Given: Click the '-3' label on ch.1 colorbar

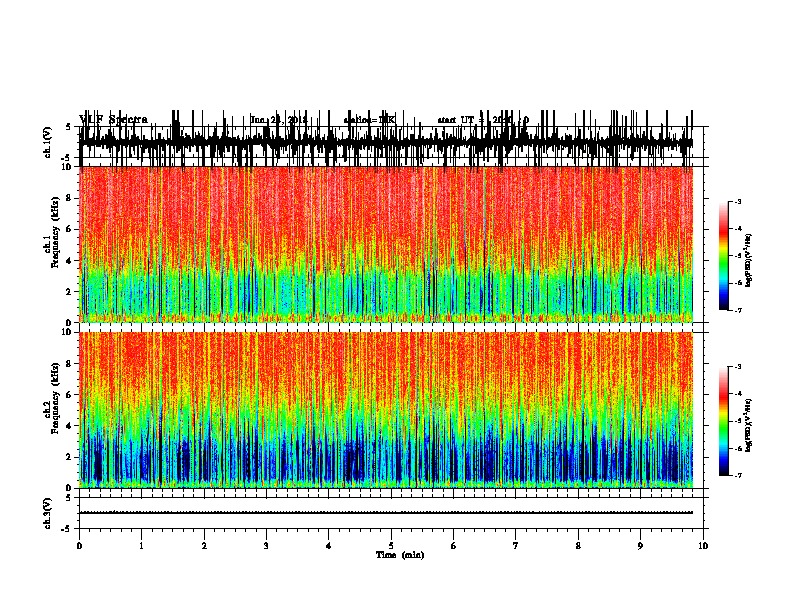Looking at the screenshot, I should click(737, 201).
